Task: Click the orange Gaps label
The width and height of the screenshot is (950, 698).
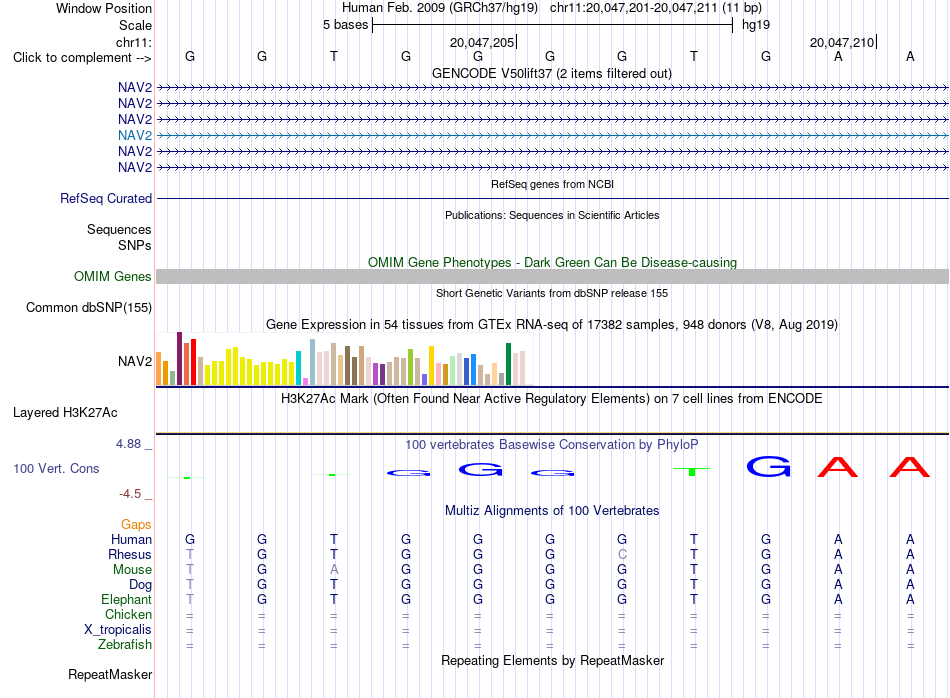Action: [x=136, y=524]
